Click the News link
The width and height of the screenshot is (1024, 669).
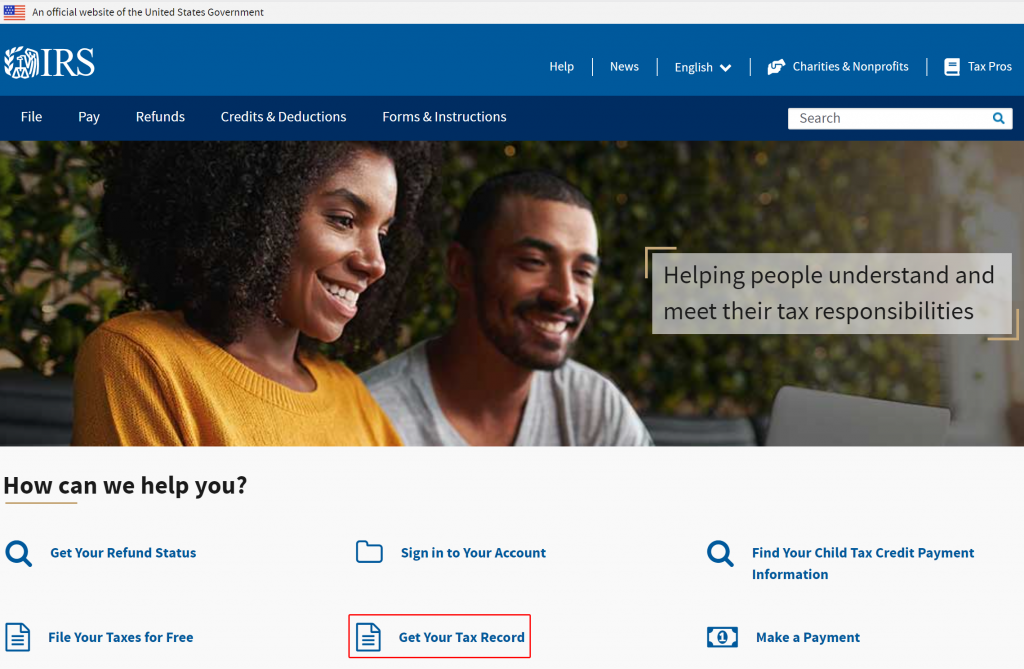[x=624, y=67]
